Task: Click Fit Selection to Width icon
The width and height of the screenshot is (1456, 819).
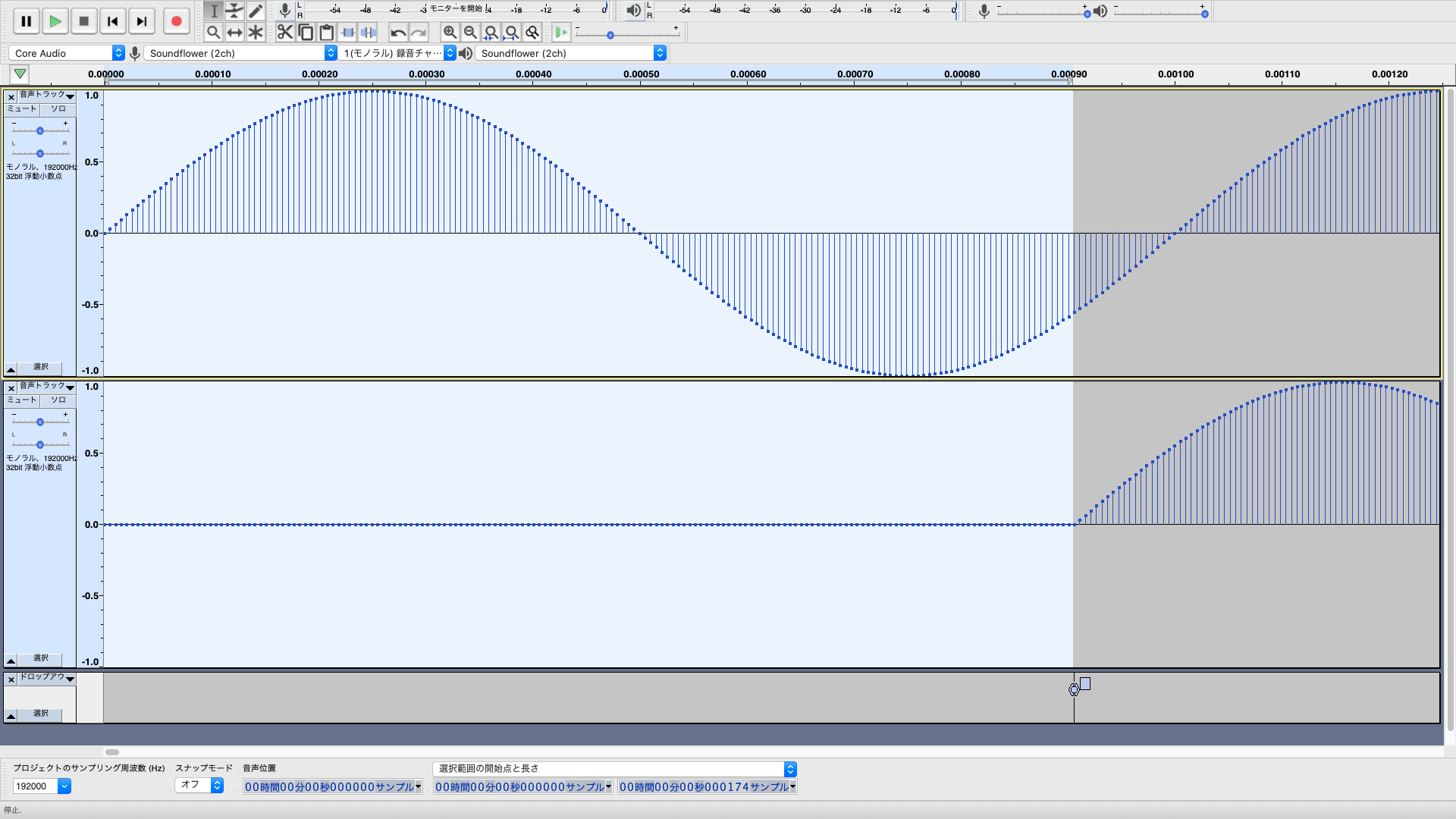Action: [x=491, y=32]
